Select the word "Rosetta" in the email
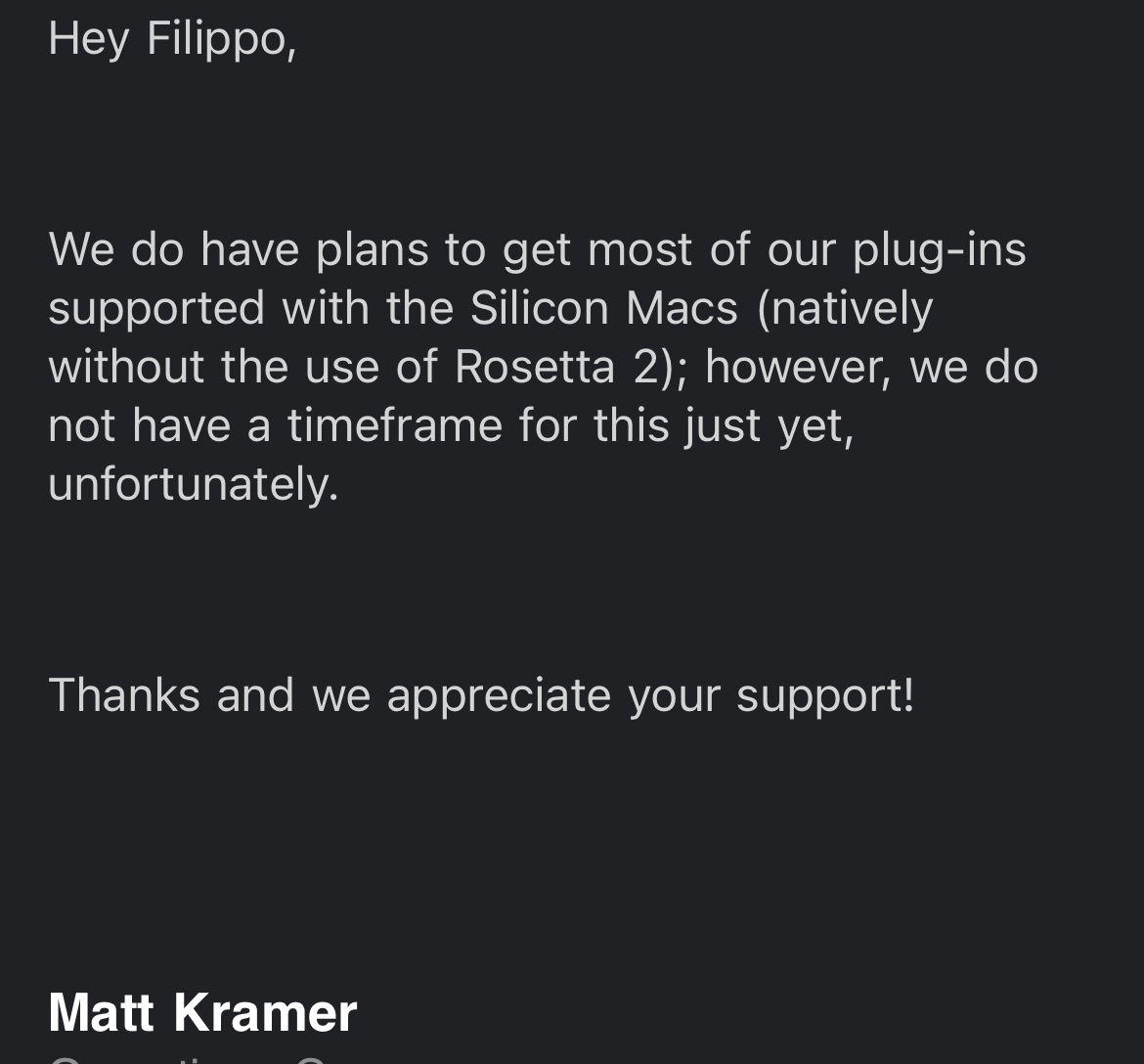 [x=535, y=366]
